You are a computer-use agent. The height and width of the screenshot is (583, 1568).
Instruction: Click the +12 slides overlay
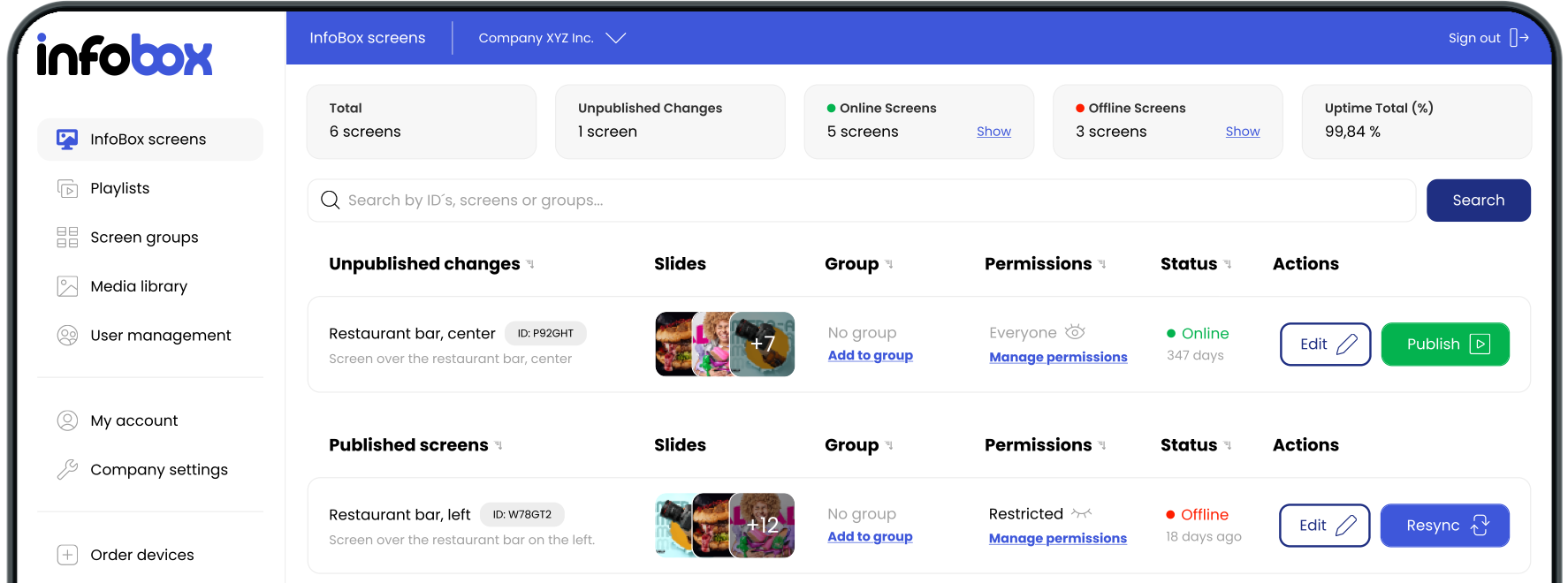(762, 526)
